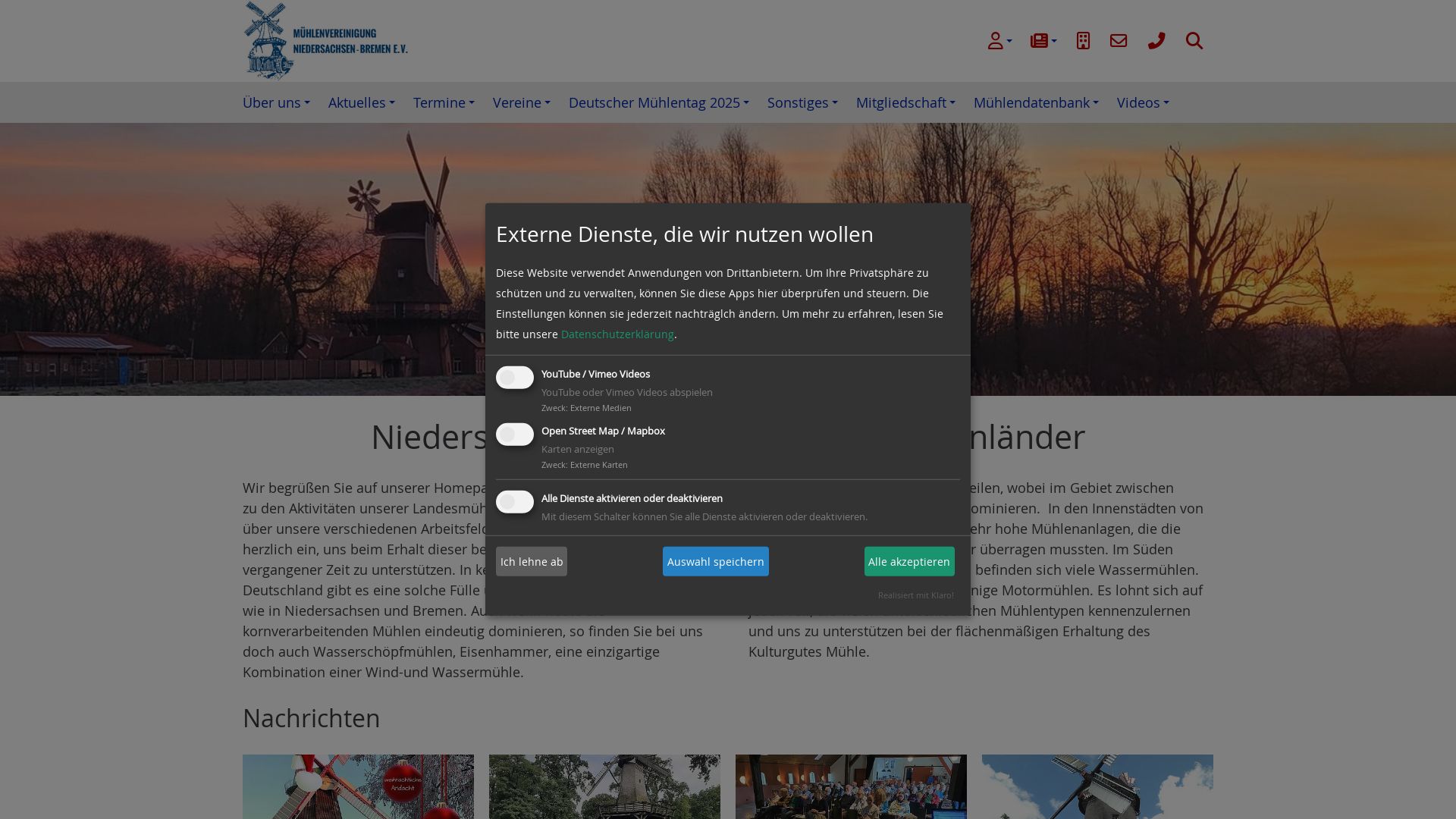Screen dimensions: 1456x819
Task: Click the Realisiert mit Klaro! link
Action: click(x=916, y=595)
